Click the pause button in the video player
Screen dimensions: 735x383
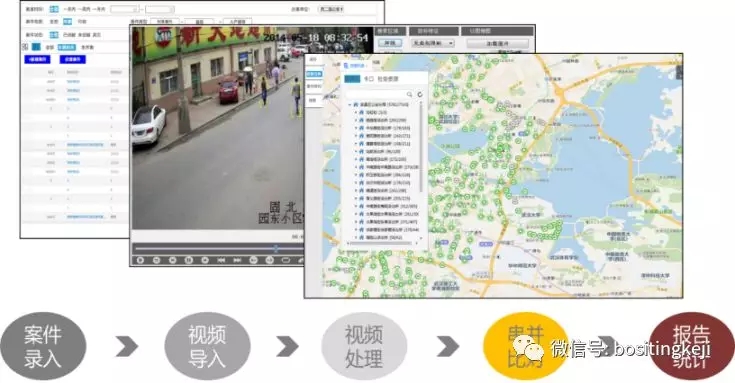188,260
